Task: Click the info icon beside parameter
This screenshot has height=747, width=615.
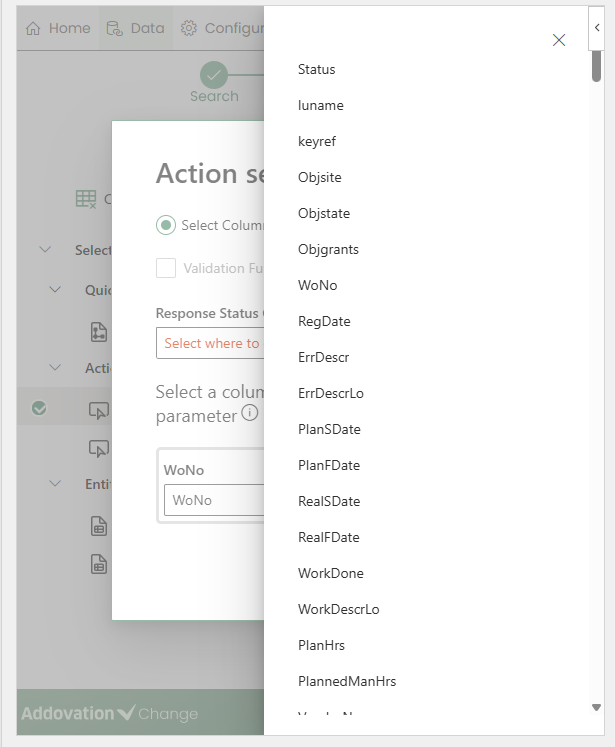Action: click(x=250, y=413)
